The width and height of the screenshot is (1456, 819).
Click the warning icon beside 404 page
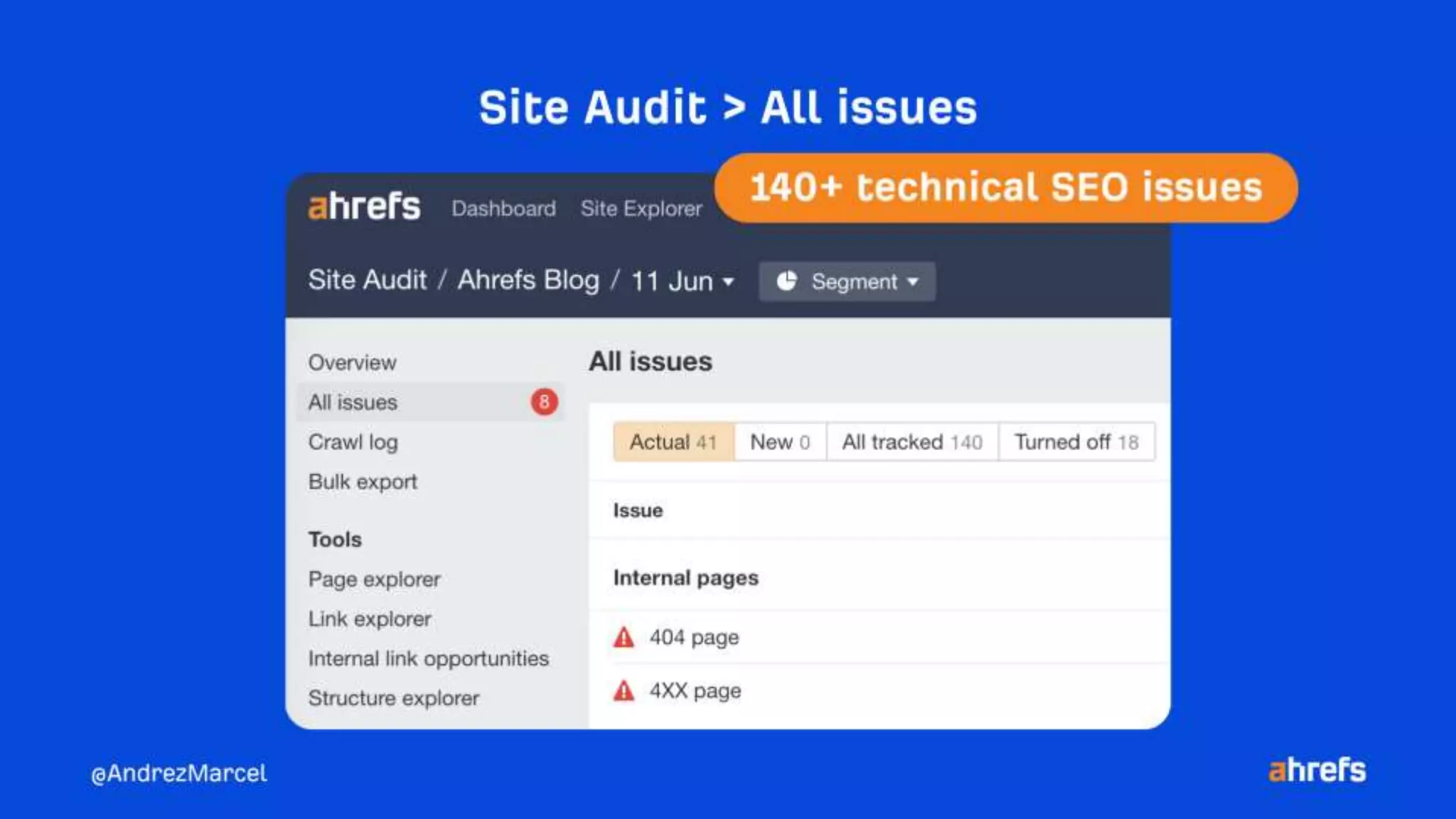pyautogui.click(x=623, y=637)
